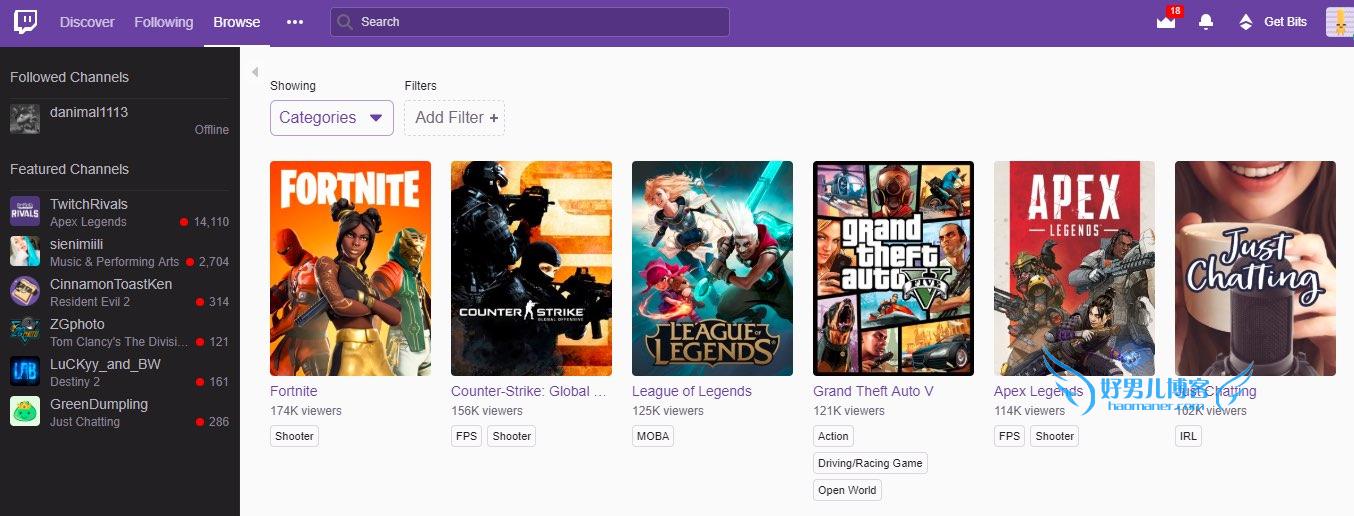Click the magnifier search icon
Viewport: 1354px width, 516px height.
pos(345,22)
